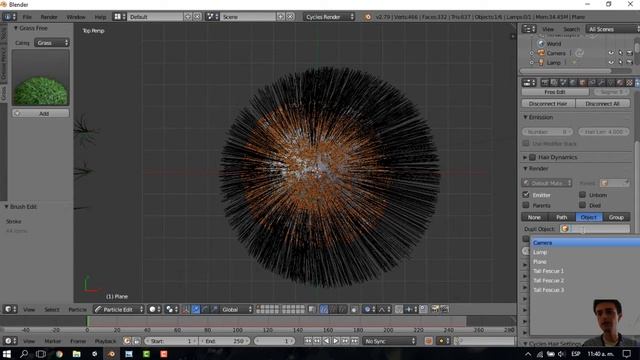Open the Categ Grass dropdown

point(52,43)
